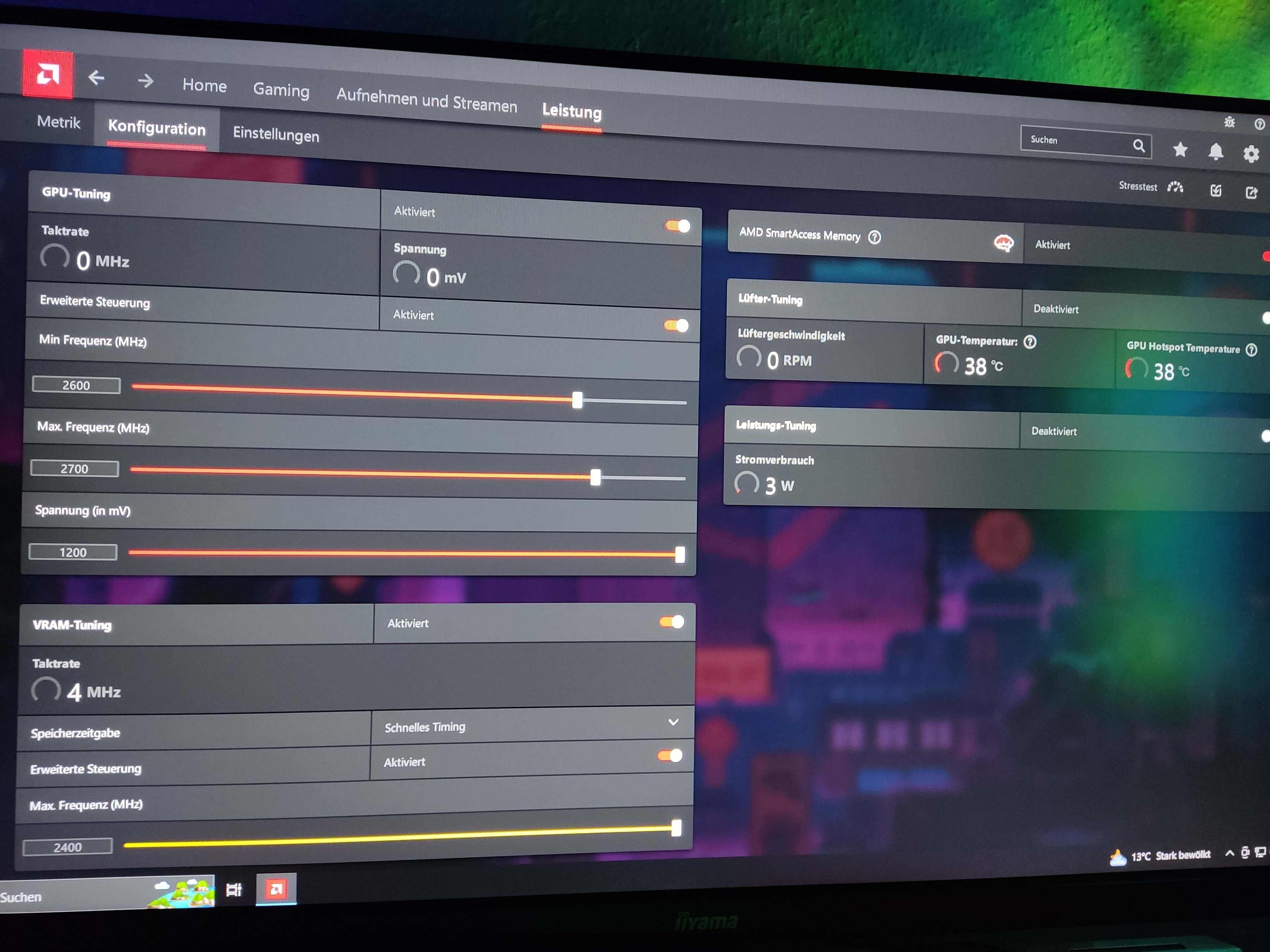Click the bug report icon
The height and width of the screenshot is (952, 1270).
[1229, 122]
